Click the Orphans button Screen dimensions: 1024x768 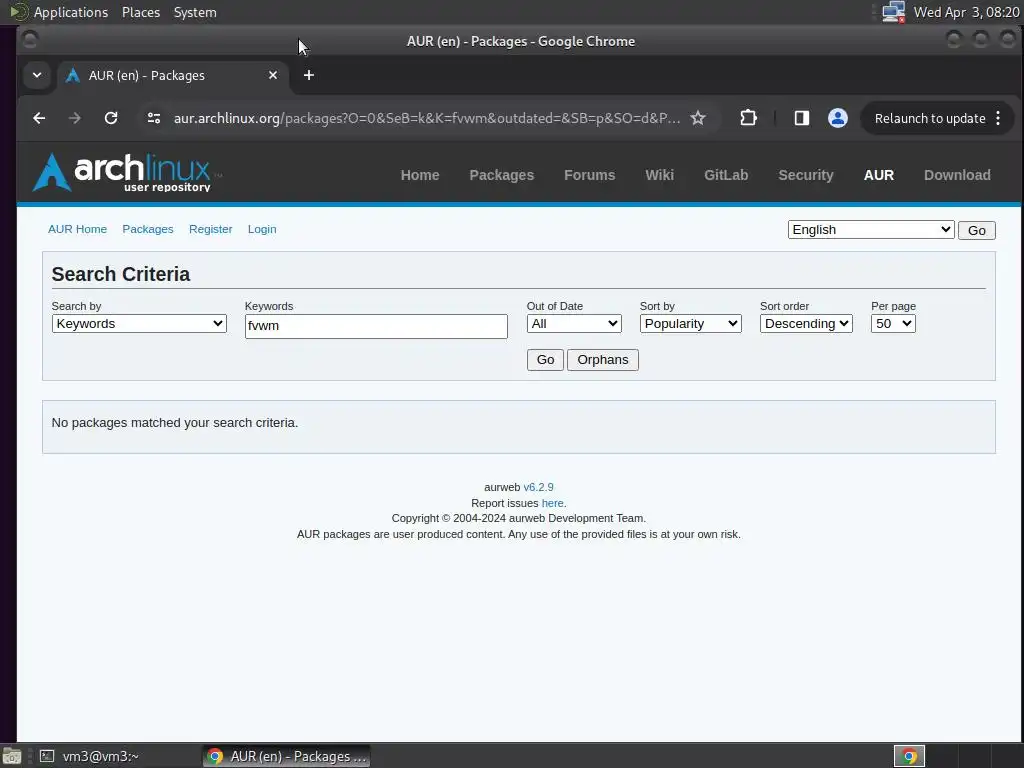(603, 360)
